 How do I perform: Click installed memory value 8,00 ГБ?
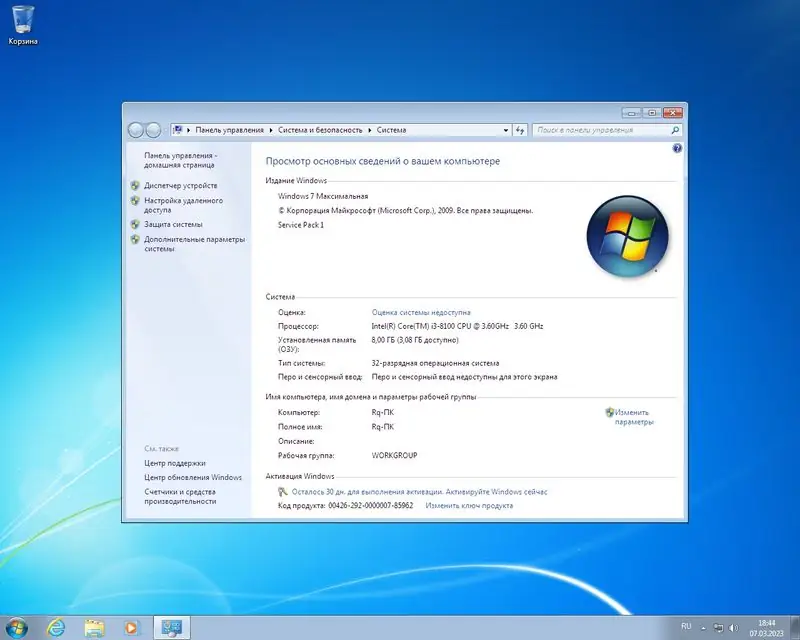coord(415,340)
